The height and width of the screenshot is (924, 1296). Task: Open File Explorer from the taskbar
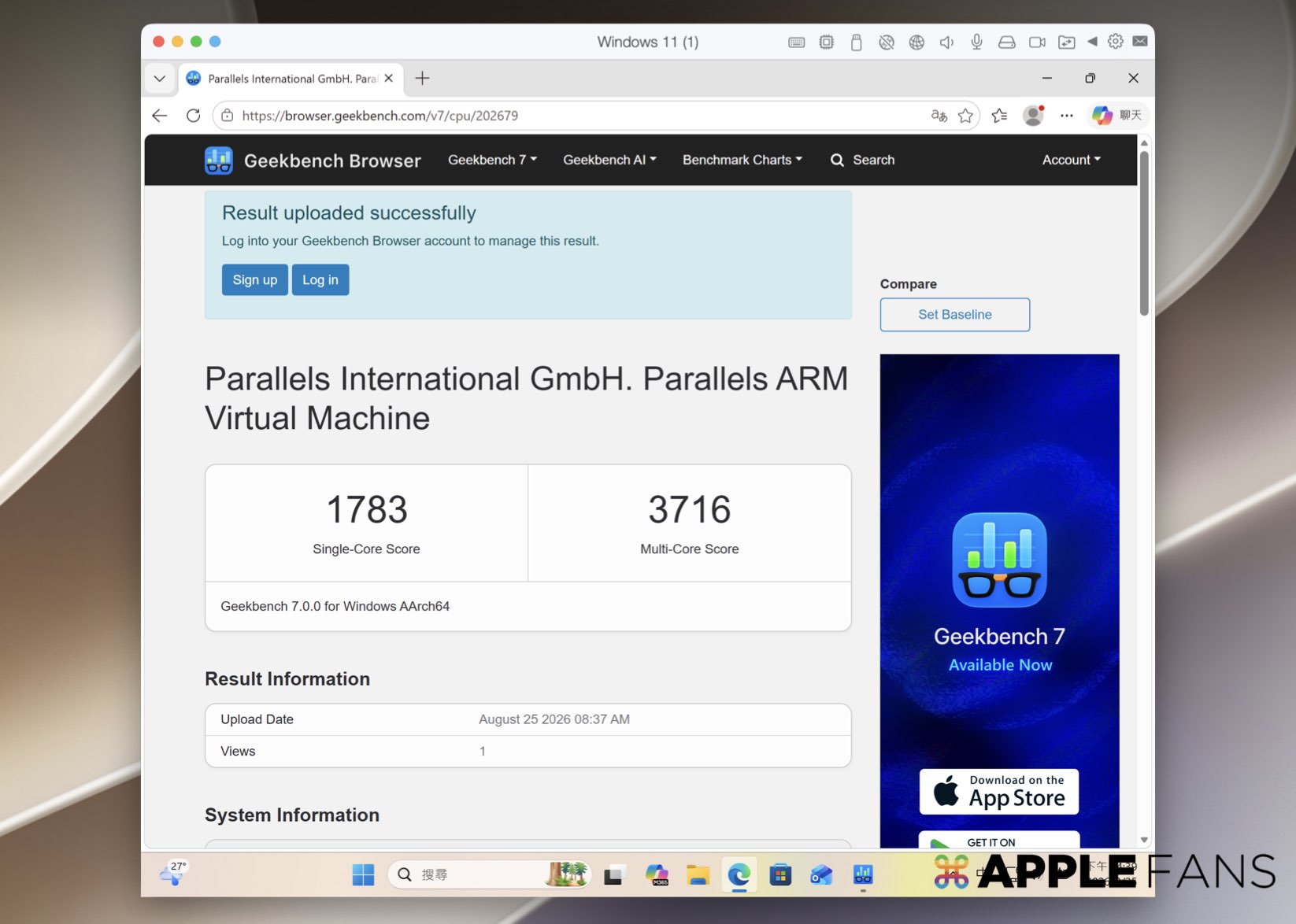(698, 874)
